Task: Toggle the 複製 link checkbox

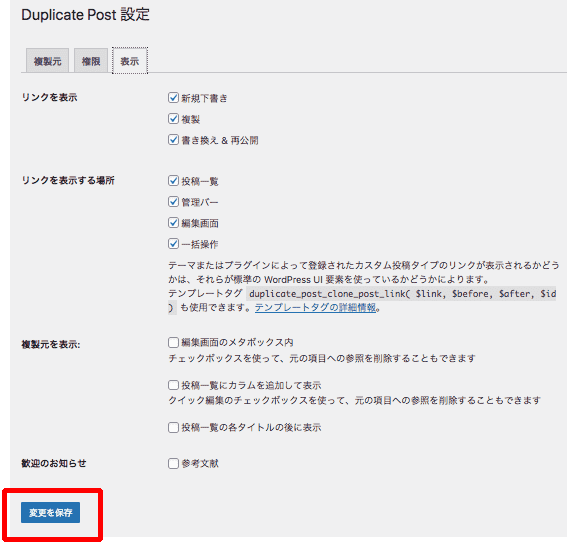Action: click(x=173, y=119)
